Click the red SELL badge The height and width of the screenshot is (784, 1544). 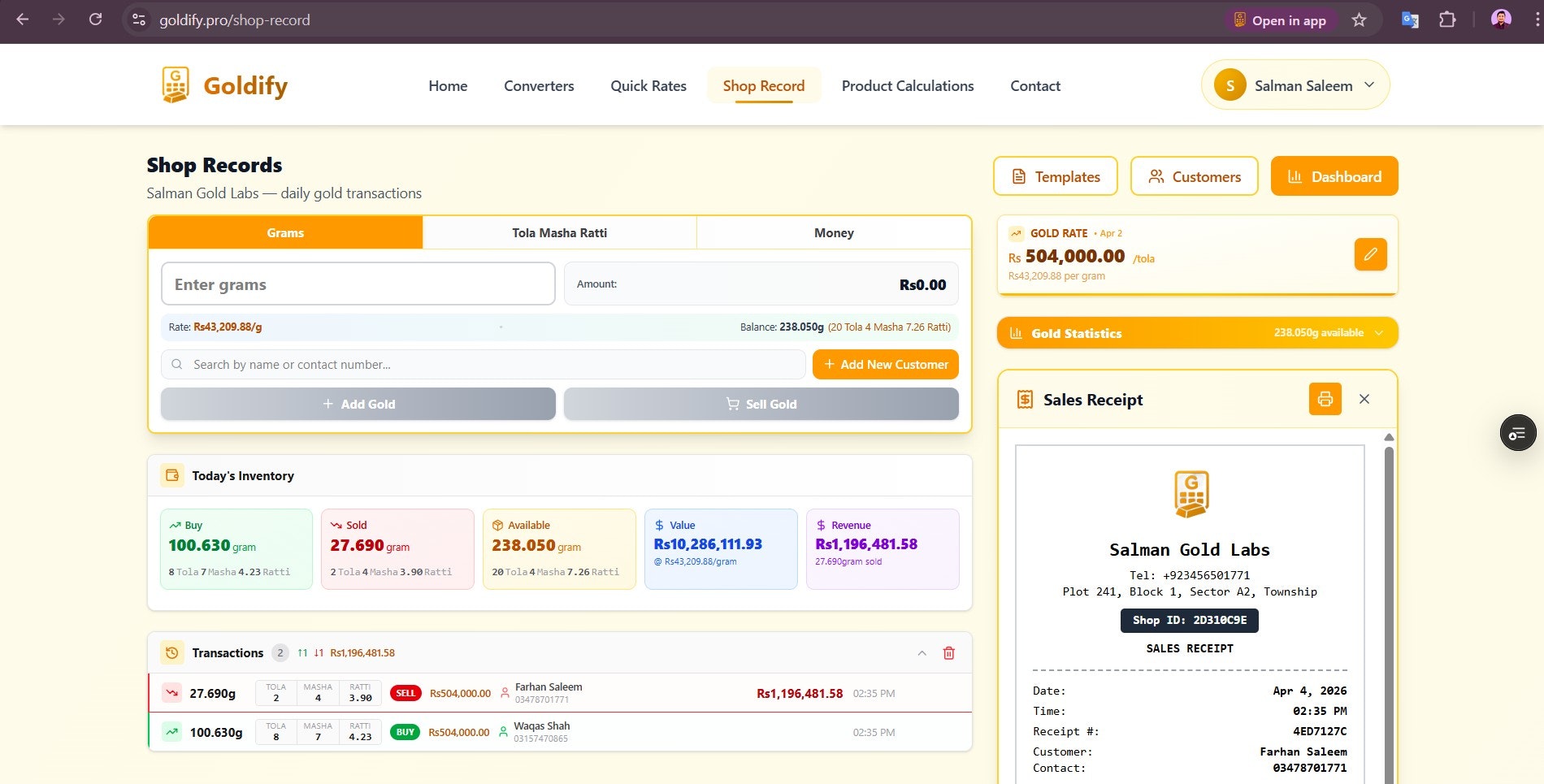coord(406,693)
